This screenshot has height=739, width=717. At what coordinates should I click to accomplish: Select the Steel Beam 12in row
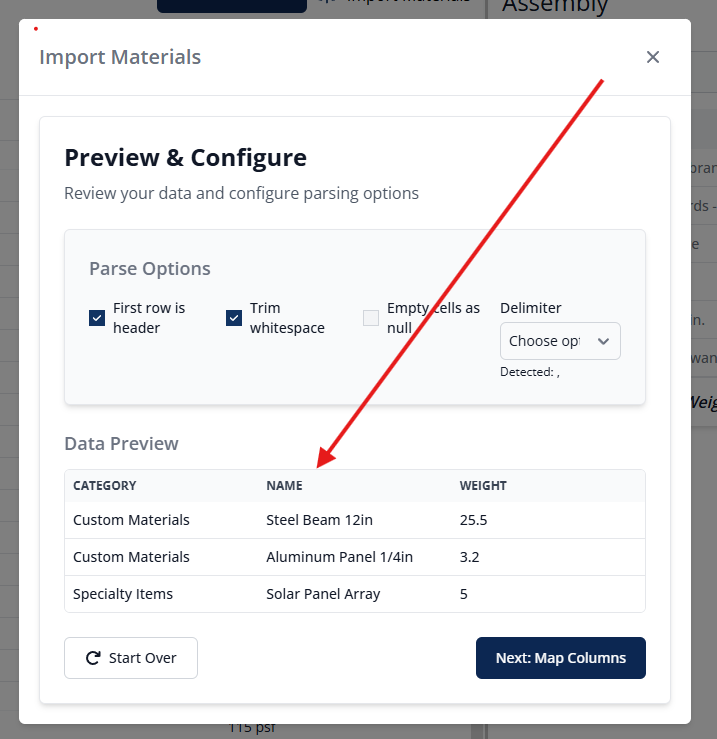(x=319, y=520)
